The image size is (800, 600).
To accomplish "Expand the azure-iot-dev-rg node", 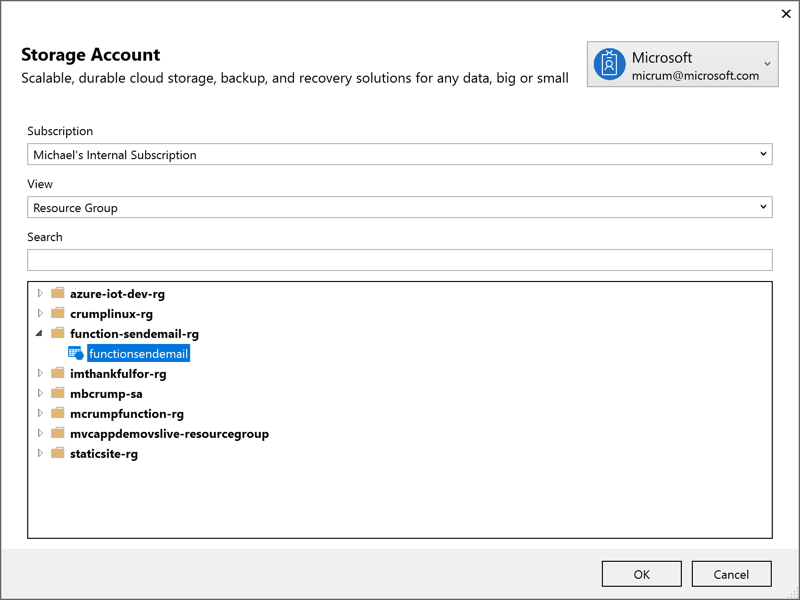I will 40,293.
